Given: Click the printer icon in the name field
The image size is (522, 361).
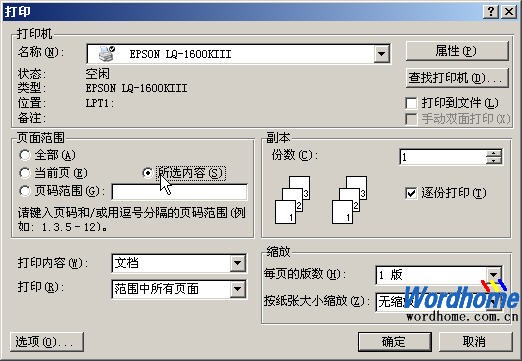Looking at the screenshot, I should tap(107, 53).
